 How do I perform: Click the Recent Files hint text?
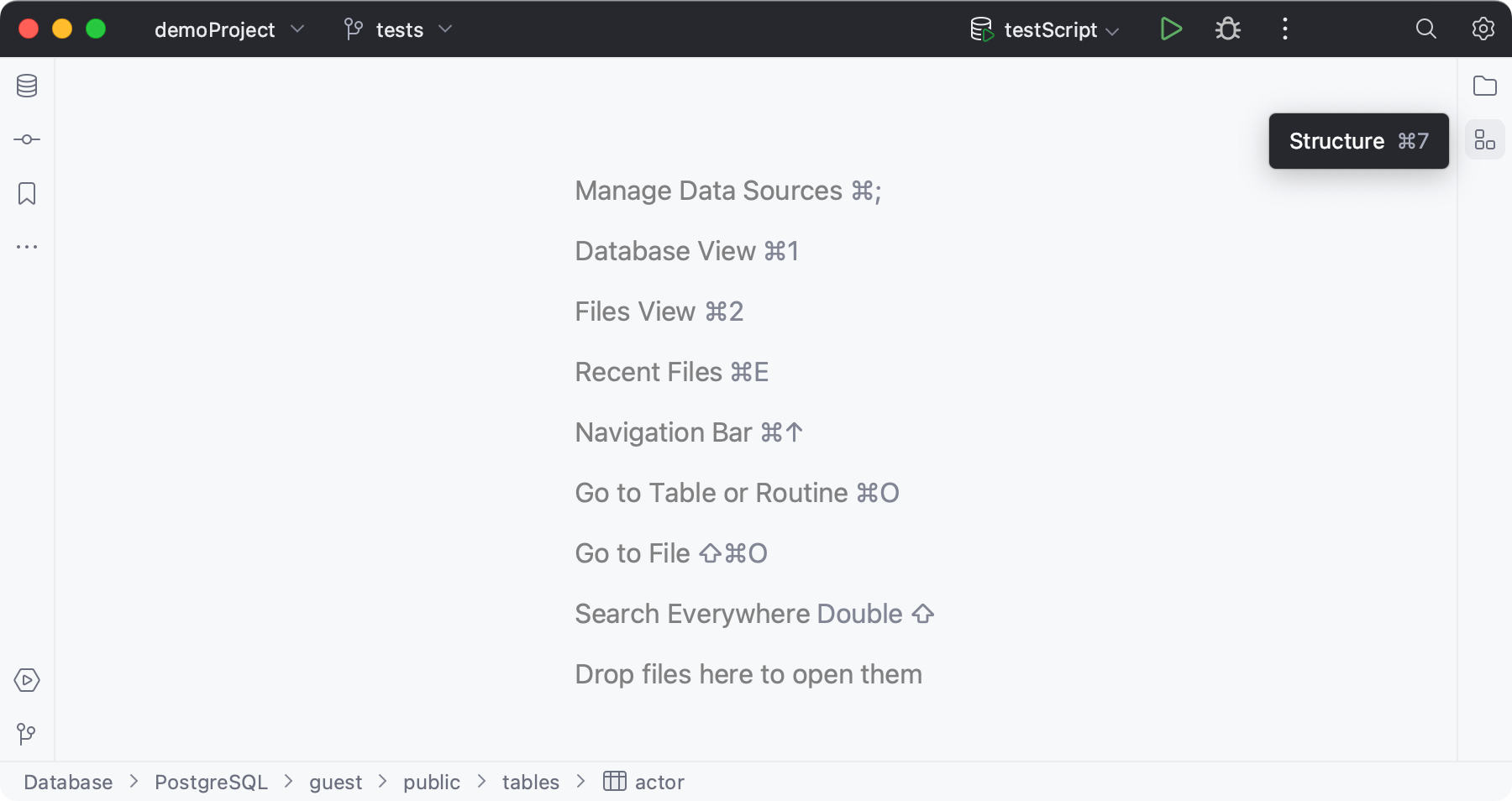point(672,372)
